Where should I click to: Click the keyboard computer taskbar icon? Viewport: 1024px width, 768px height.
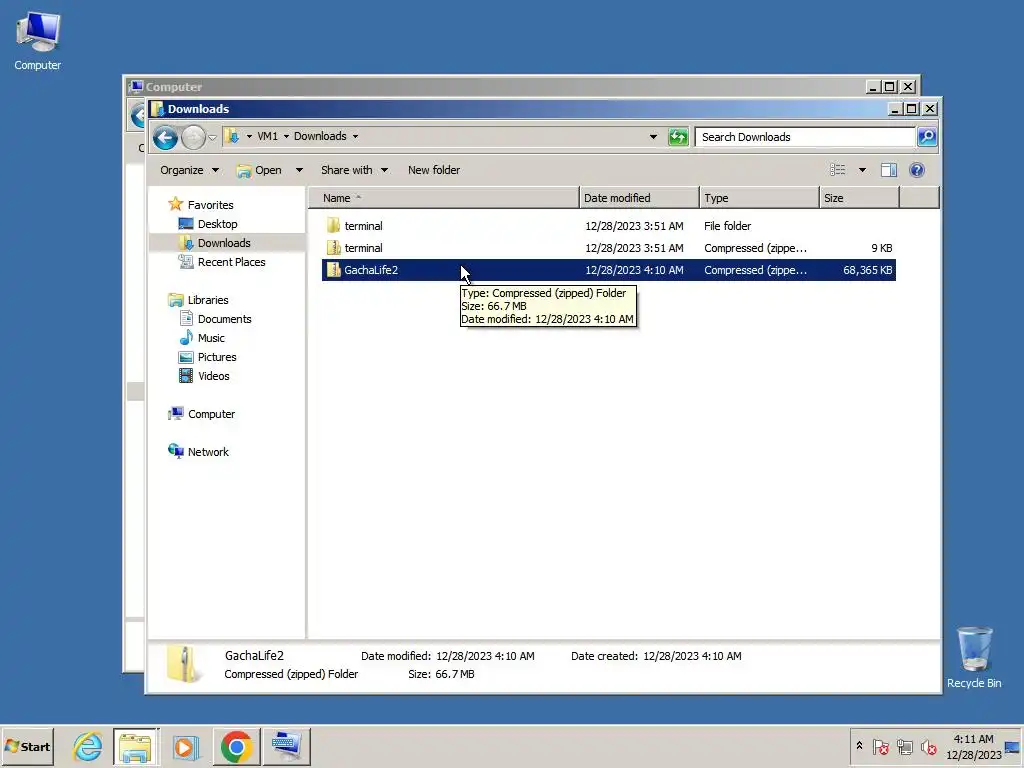coord(287,746)
